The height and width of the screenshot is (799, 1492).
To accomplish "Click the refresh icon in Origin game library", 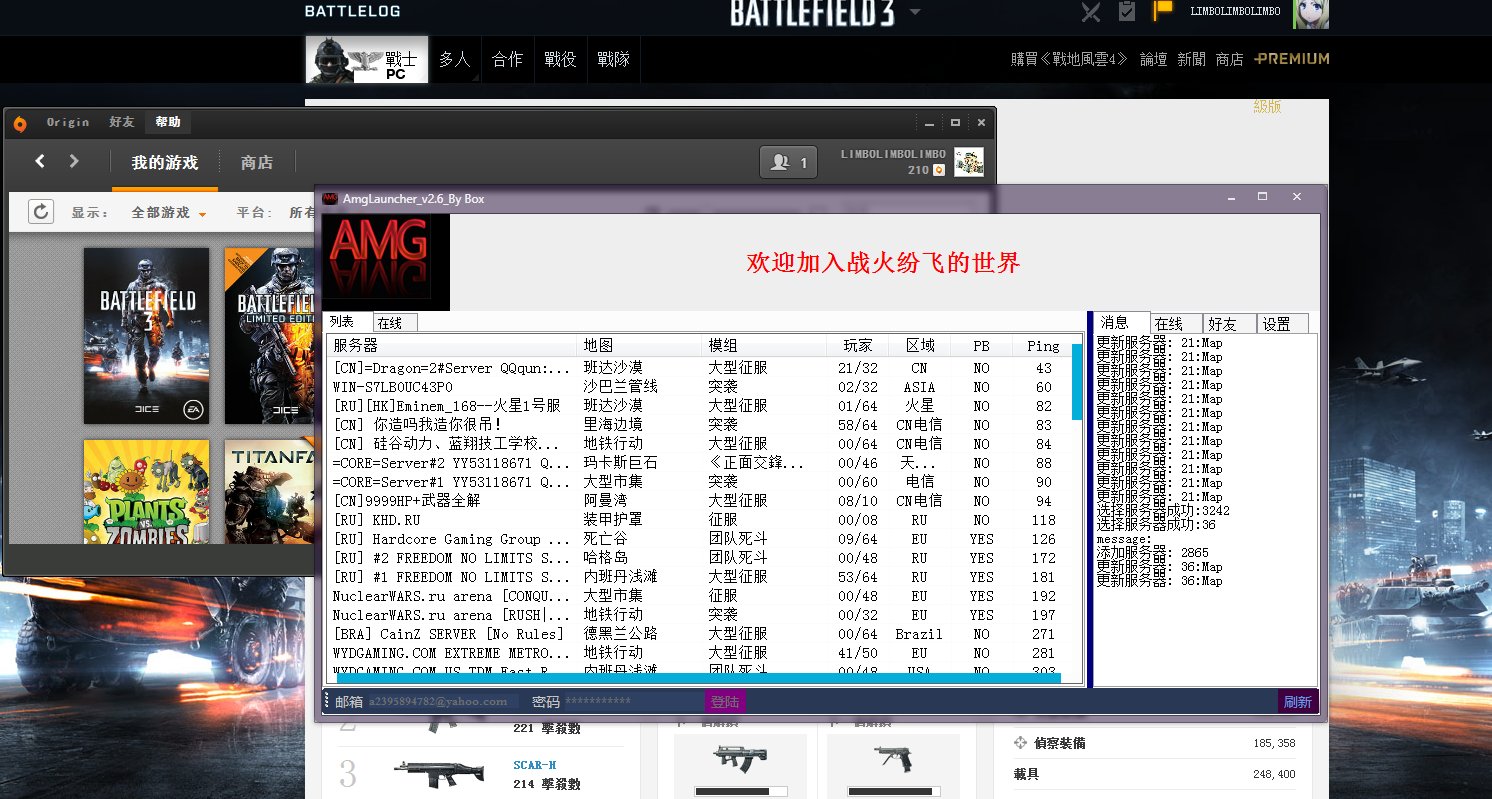I will click(40, 211).
